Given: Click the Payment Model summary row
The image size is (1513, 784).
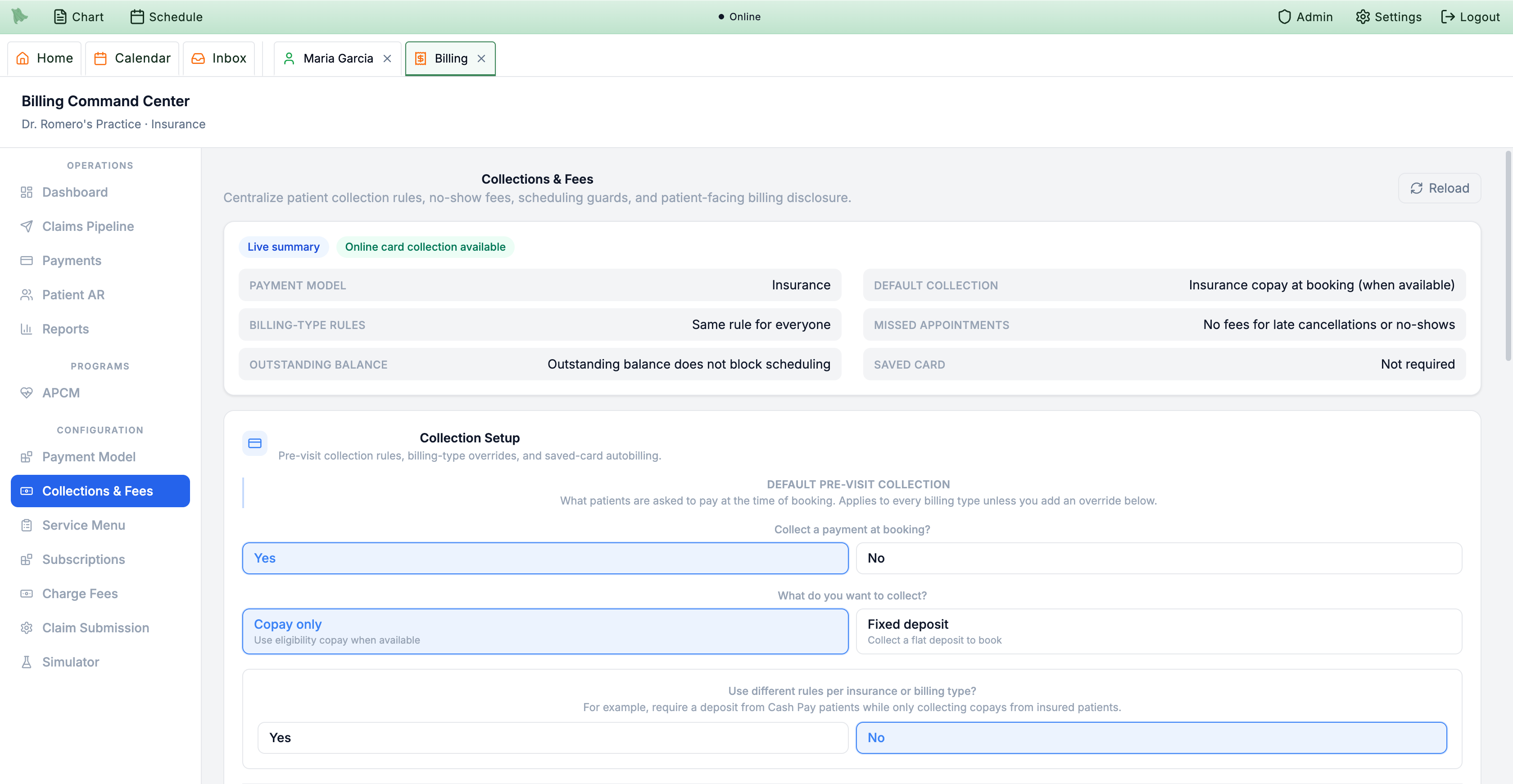Looking at the screenshot, I should [x=540, y=284].
